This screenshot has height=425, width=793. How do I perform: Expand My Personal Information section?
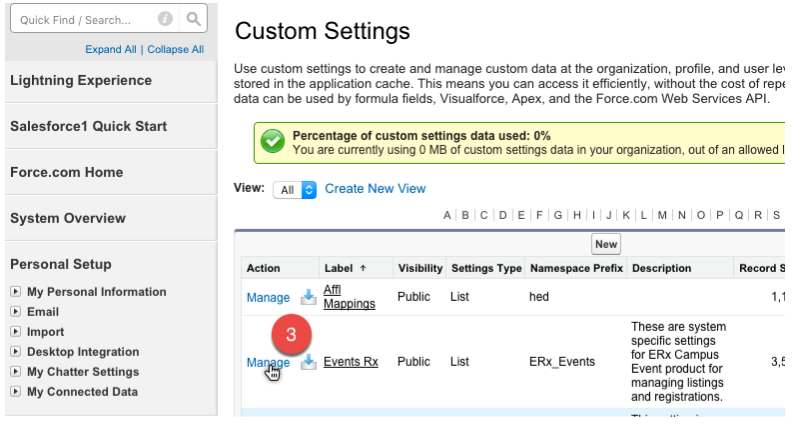click(x=15, y=292)
